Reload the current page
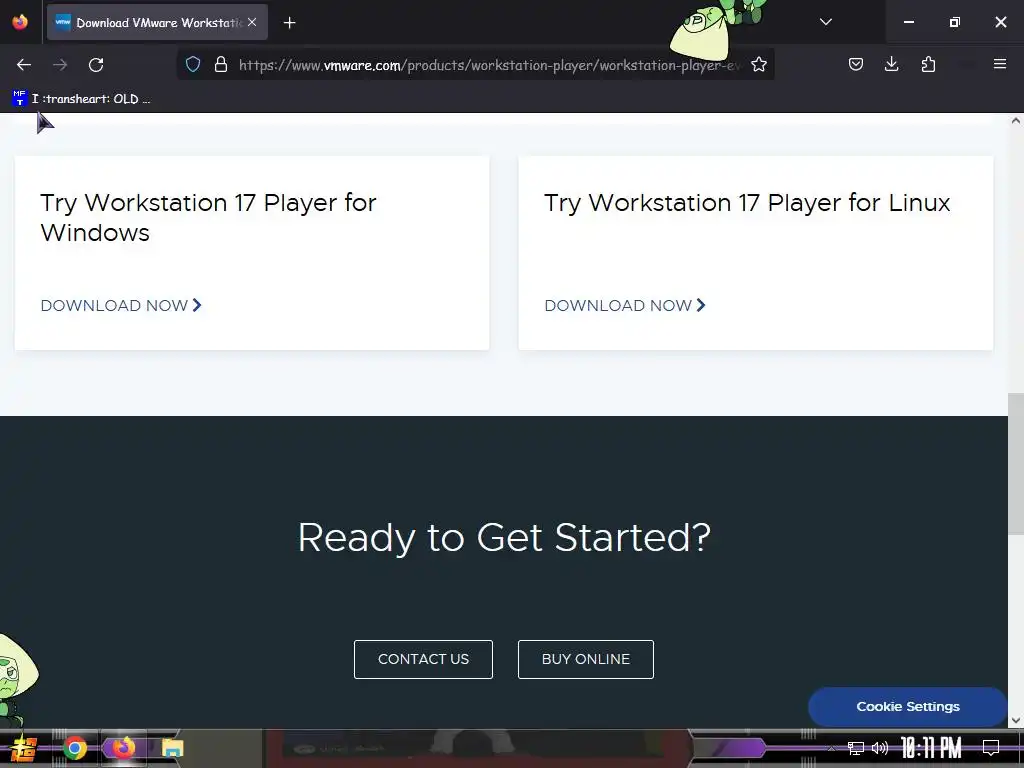The image size is (1024, 768). click(96, 65)
